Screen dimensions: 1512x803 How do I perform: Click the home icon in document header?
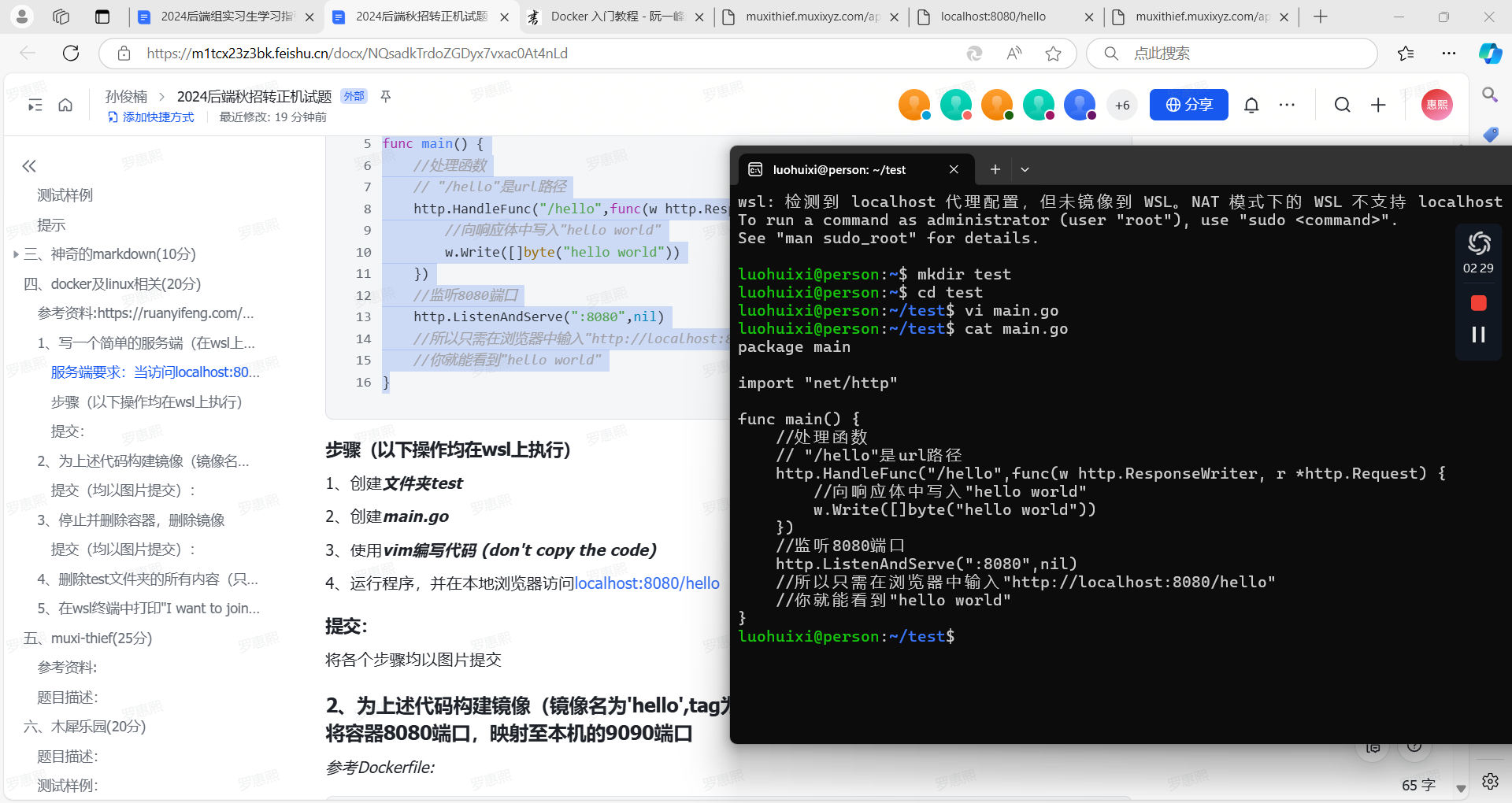(x=65, y=105)
